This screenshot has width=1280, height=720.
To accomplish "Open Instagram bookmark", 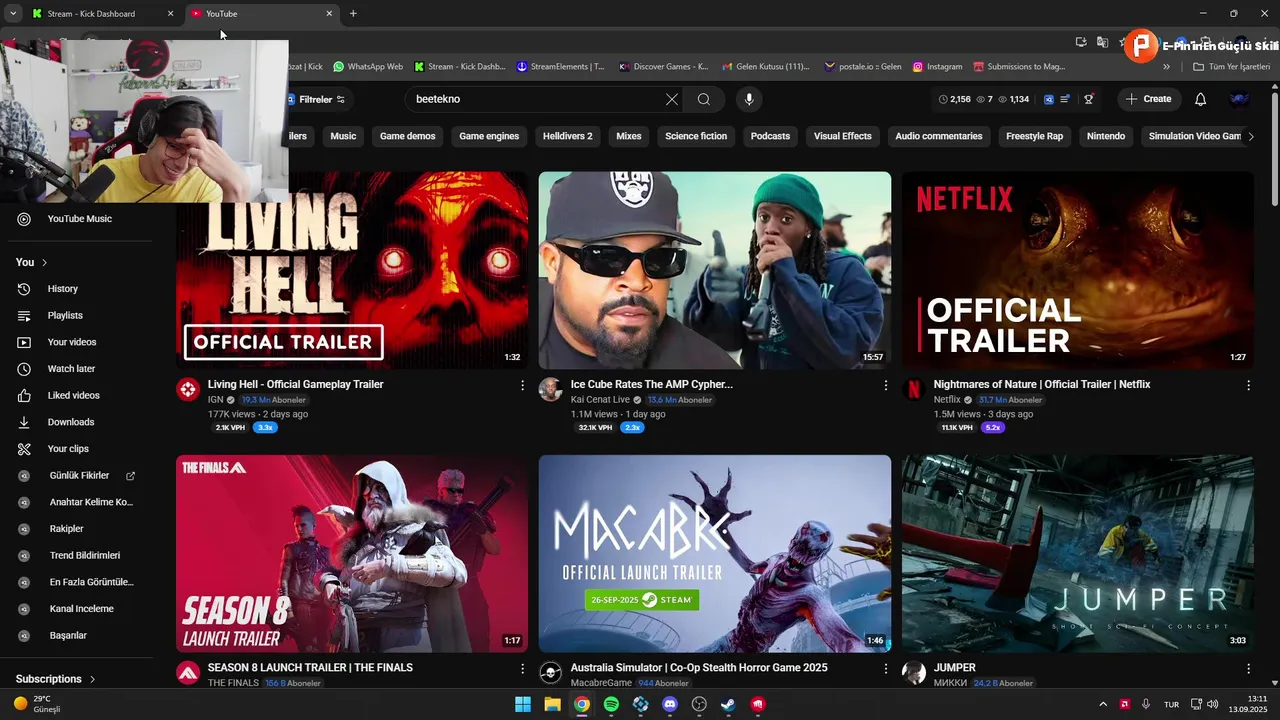I will coord(937,67).
